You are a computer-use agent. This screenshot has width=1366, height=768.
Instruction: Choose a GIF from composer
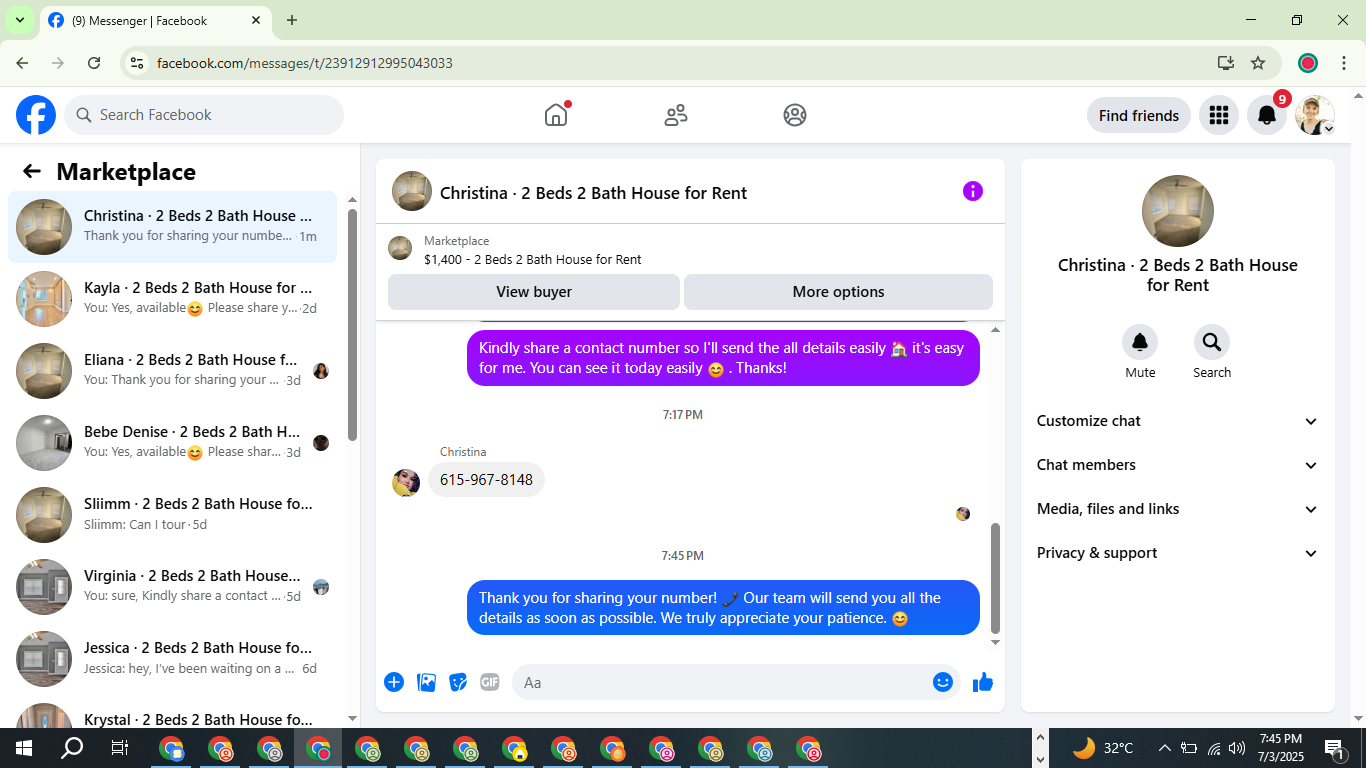(489, 682)
